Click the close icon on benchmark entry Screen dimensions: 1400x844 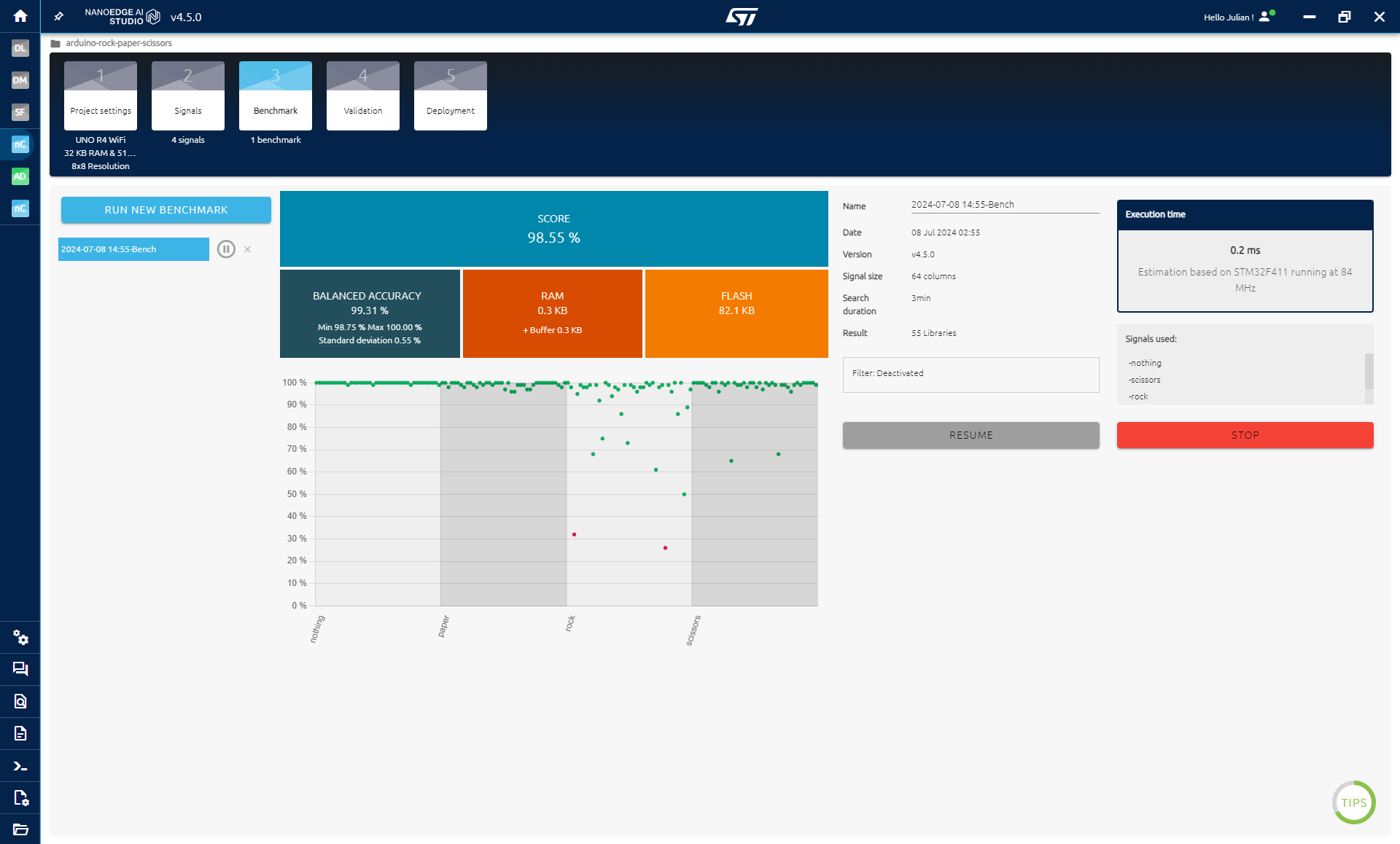click(247, 249)
